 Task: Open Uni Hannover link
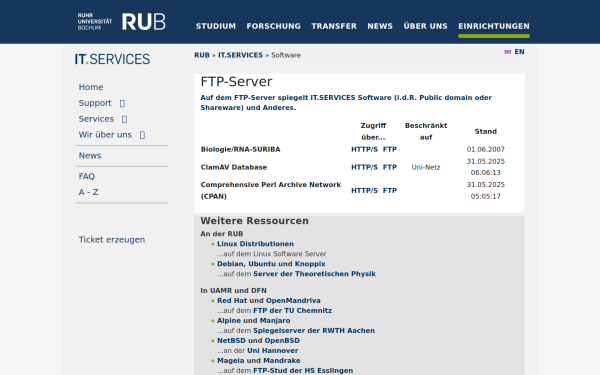point(272,351)
